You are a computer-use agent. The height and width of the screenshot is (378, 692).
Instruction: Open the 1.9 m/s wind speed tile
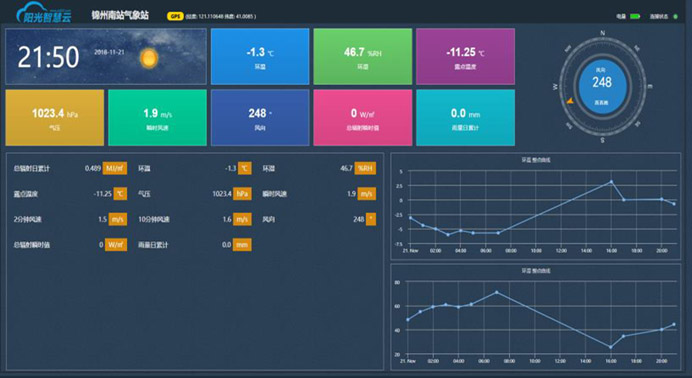point(157,118)
